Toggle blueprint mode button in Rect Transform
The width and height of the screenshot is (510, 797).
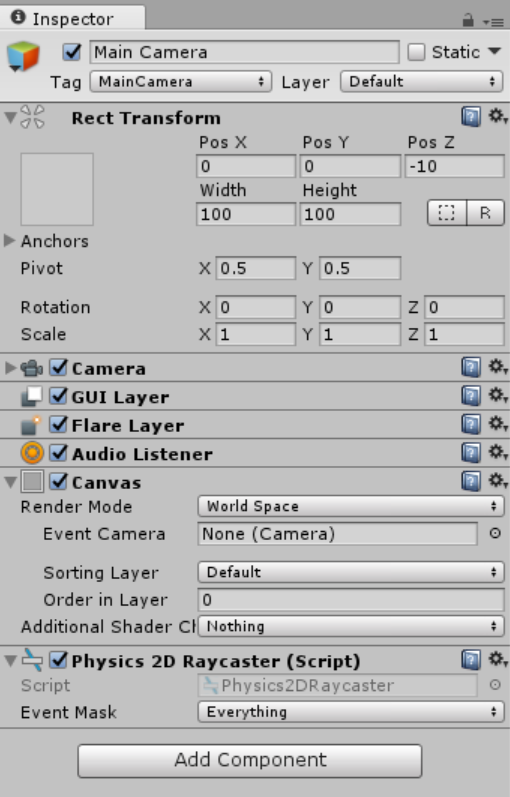(x=446, y=212)
